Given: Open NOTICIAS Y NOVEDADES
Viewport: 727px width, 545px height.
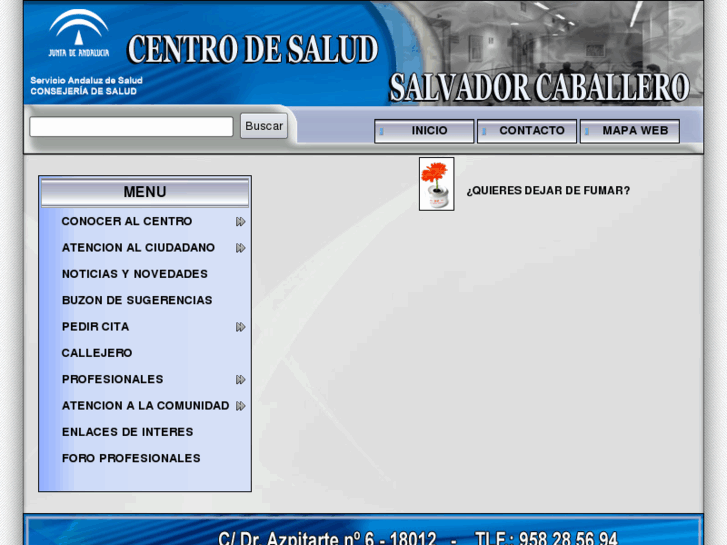Looking at the screenshot, I should [x=134, y=274].
